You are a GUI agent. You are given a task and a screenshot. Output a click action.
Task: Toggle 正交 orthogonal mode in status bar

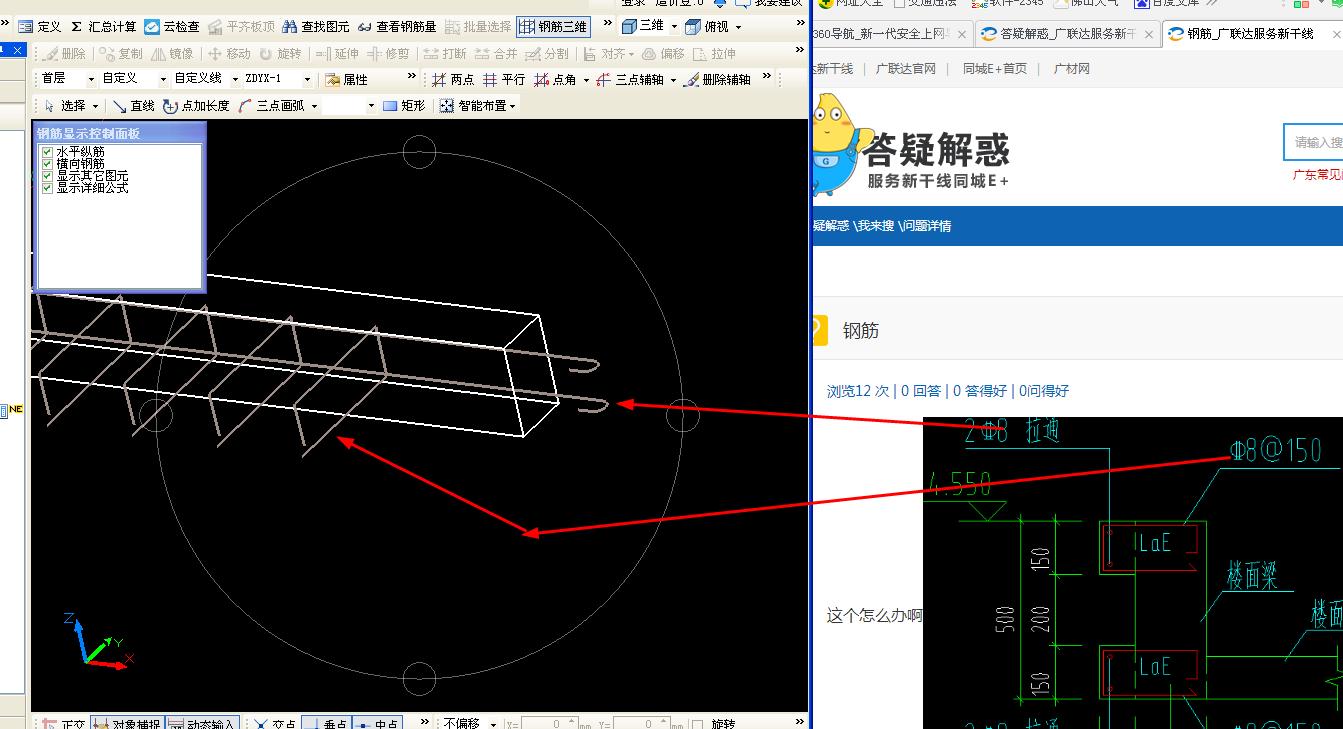coord(64,724)
